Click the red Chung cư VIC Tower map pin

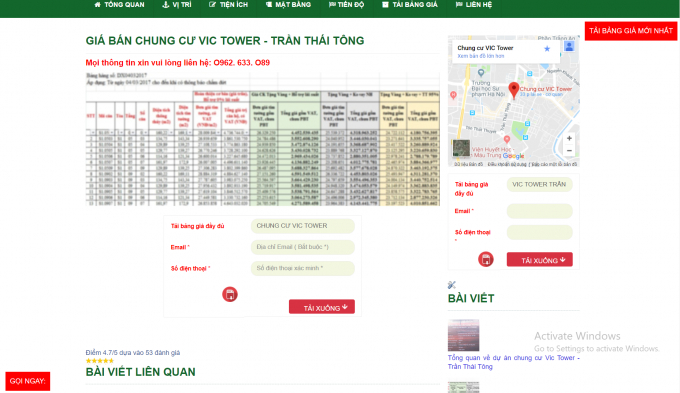[x=513, y=90]
